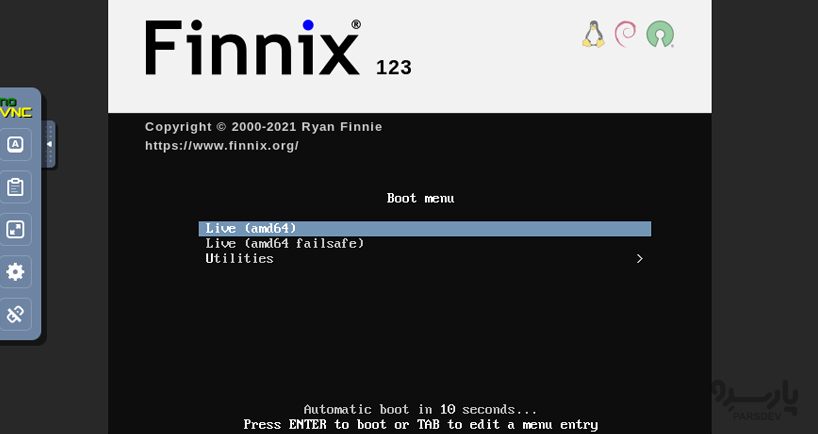Click the Press ENTER to boot hint
818x434 pixels.
coord(420,425)
